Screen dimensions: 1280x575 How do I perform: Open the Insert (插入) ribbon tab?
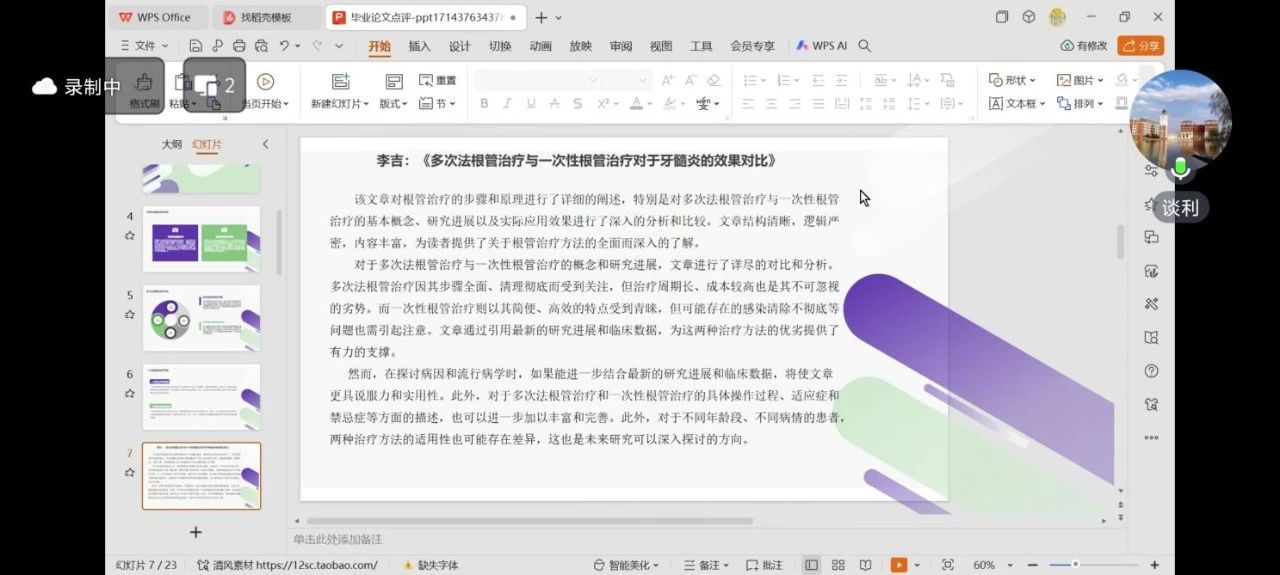[x=419, y=46]
